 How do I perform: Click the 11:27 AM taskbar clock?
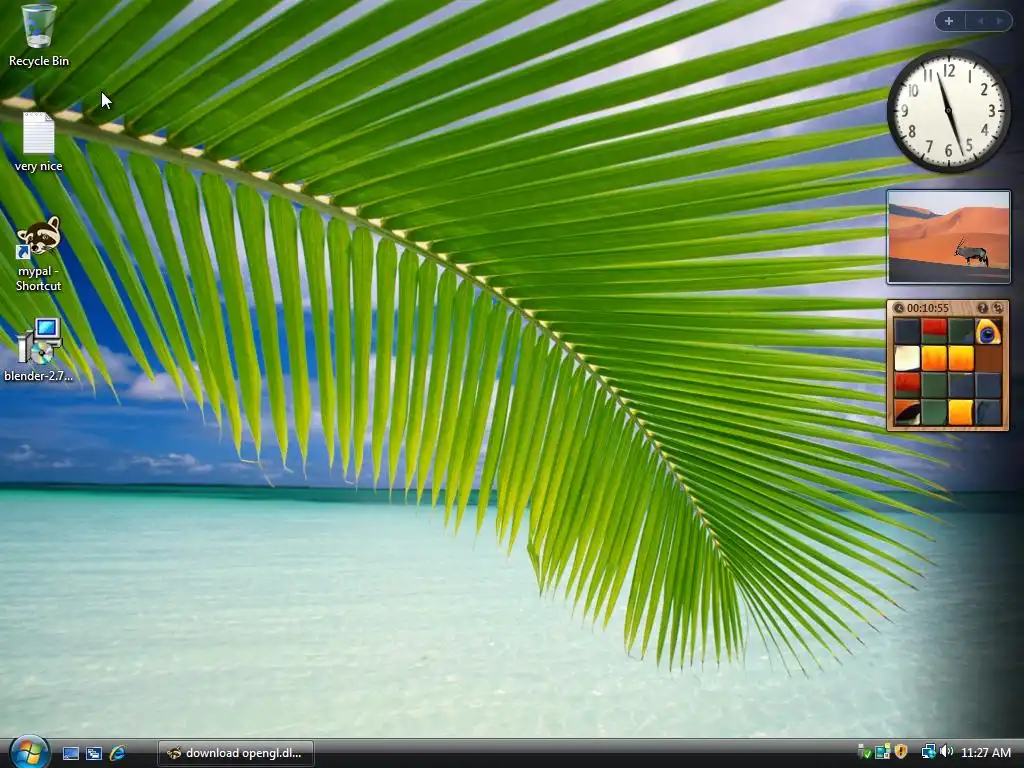point(986,753)
